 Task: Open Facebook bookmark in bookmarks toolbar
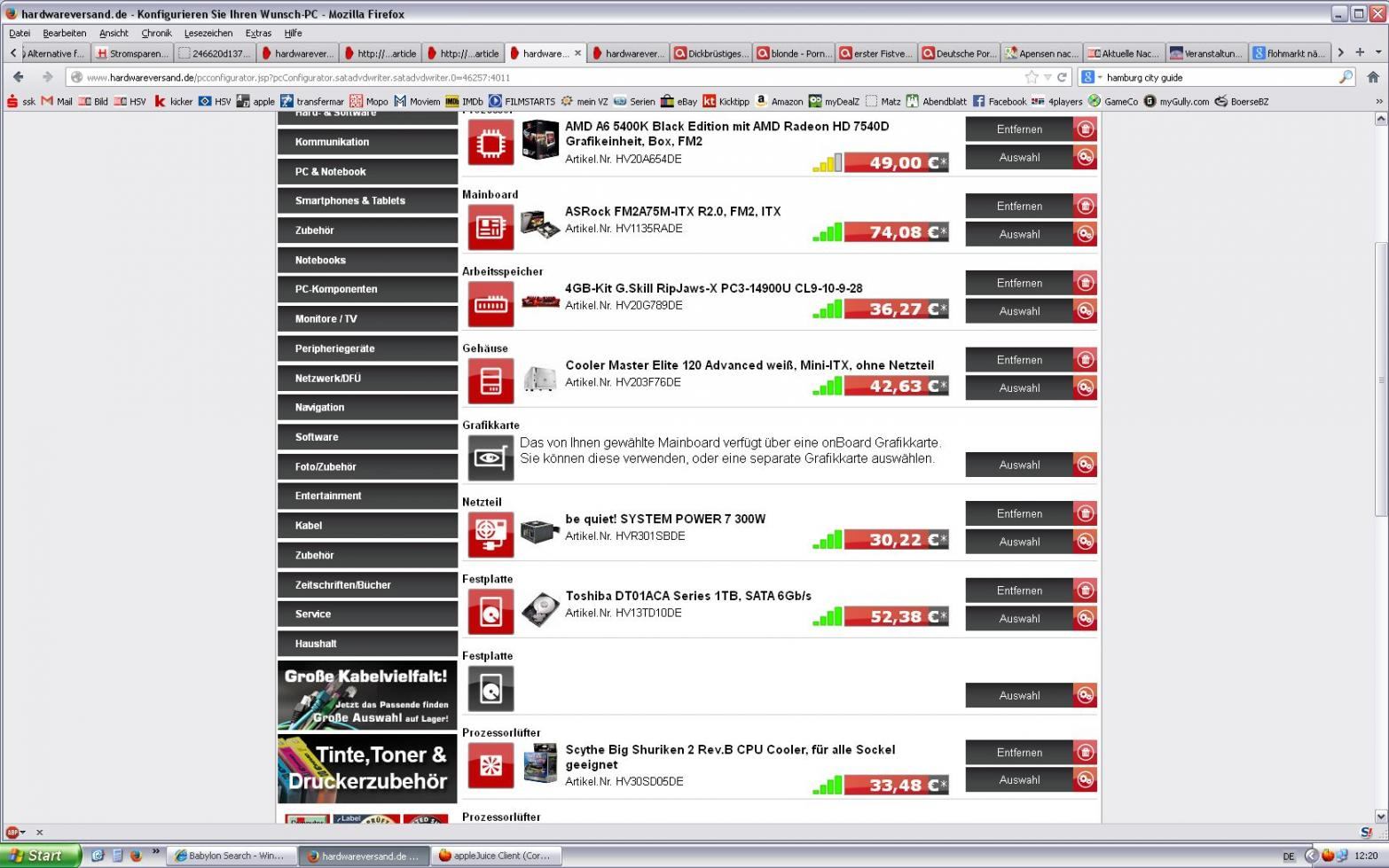pyautogui.click(x=999, y=101)
